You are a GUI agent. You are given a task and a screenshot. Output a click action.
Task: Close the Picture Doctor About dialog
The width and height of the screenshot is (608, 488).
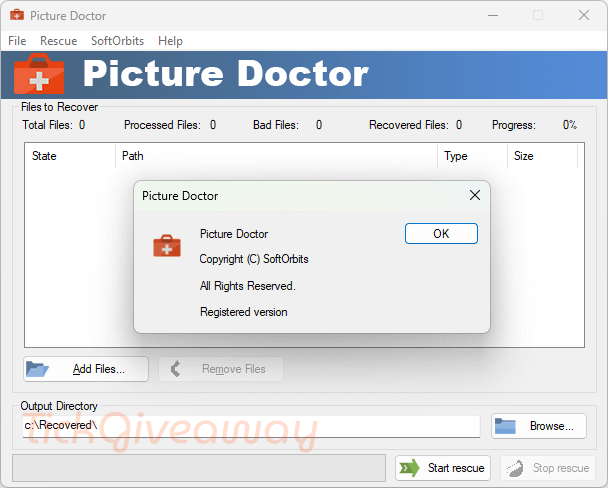pyautogui.click(x=475, y=195)
